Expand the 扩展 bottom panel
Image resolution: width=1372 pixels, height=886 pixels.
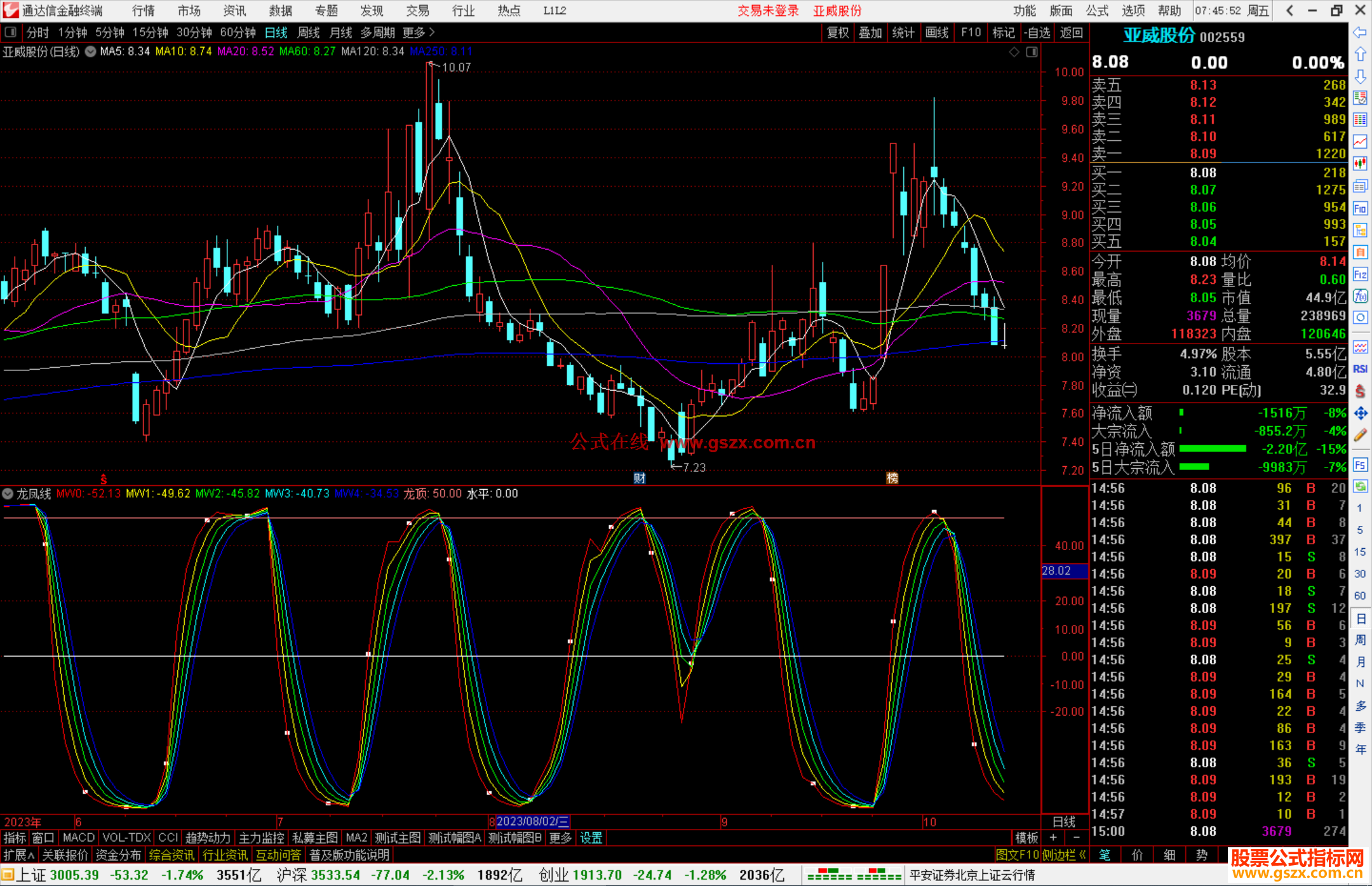point(19,855)
